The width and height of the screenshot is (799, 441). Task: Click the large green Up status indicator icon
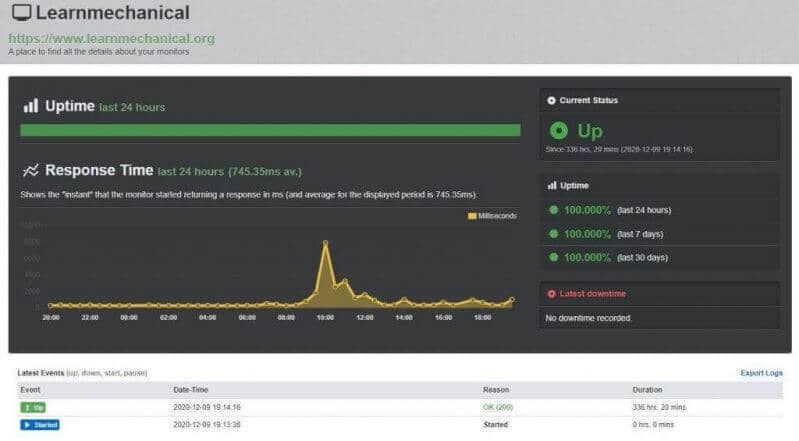(558, 131)
